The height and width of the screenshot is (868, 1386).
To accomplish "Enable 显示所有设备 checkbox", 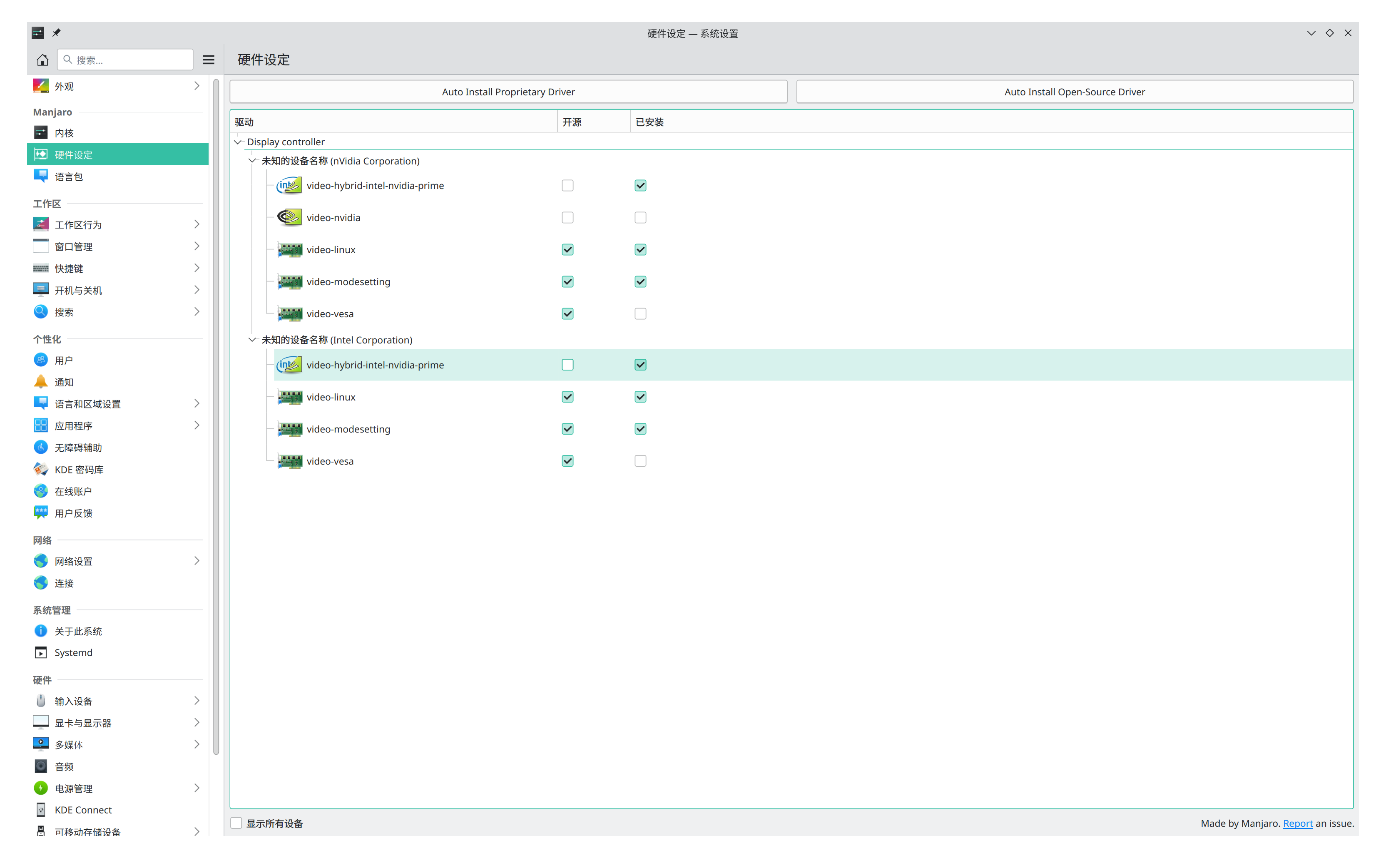I will coord(236,823).
